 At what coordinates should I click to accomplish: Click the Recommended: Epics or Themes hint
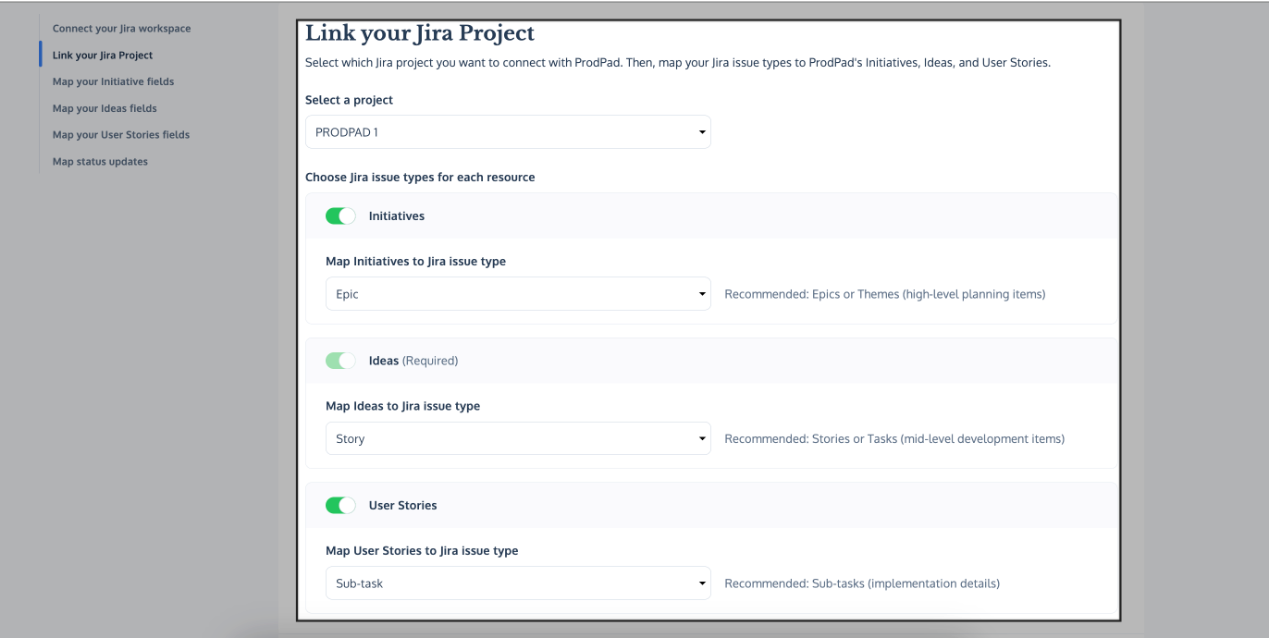click(x=885, y=295)
